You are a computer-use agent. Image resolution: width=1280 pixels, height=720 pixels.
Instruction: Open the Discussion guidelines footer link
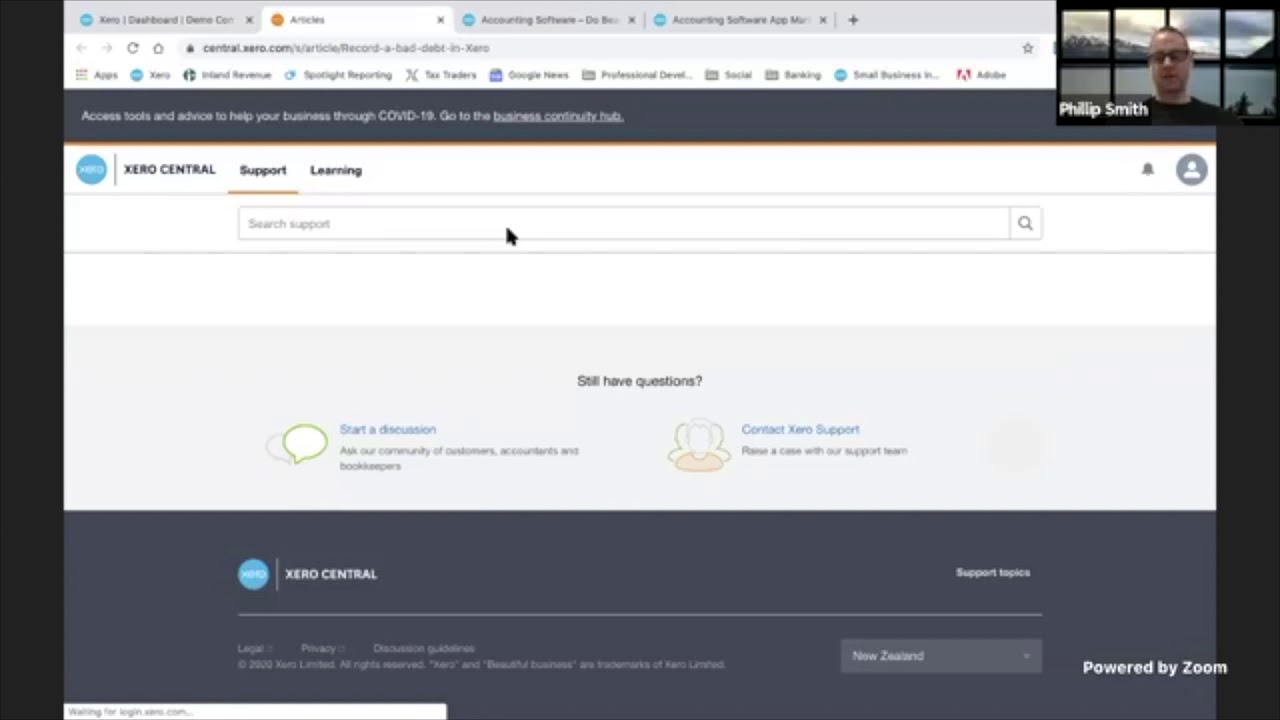point(424,648)
